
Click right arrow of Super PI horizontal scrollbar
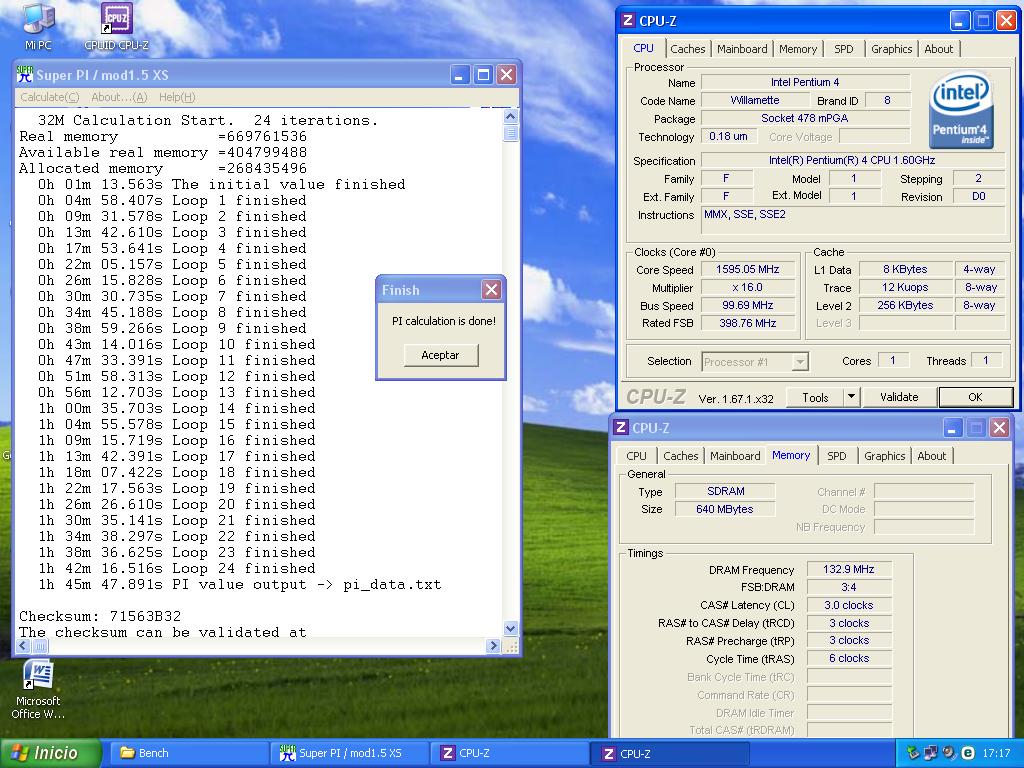point(493,646)
